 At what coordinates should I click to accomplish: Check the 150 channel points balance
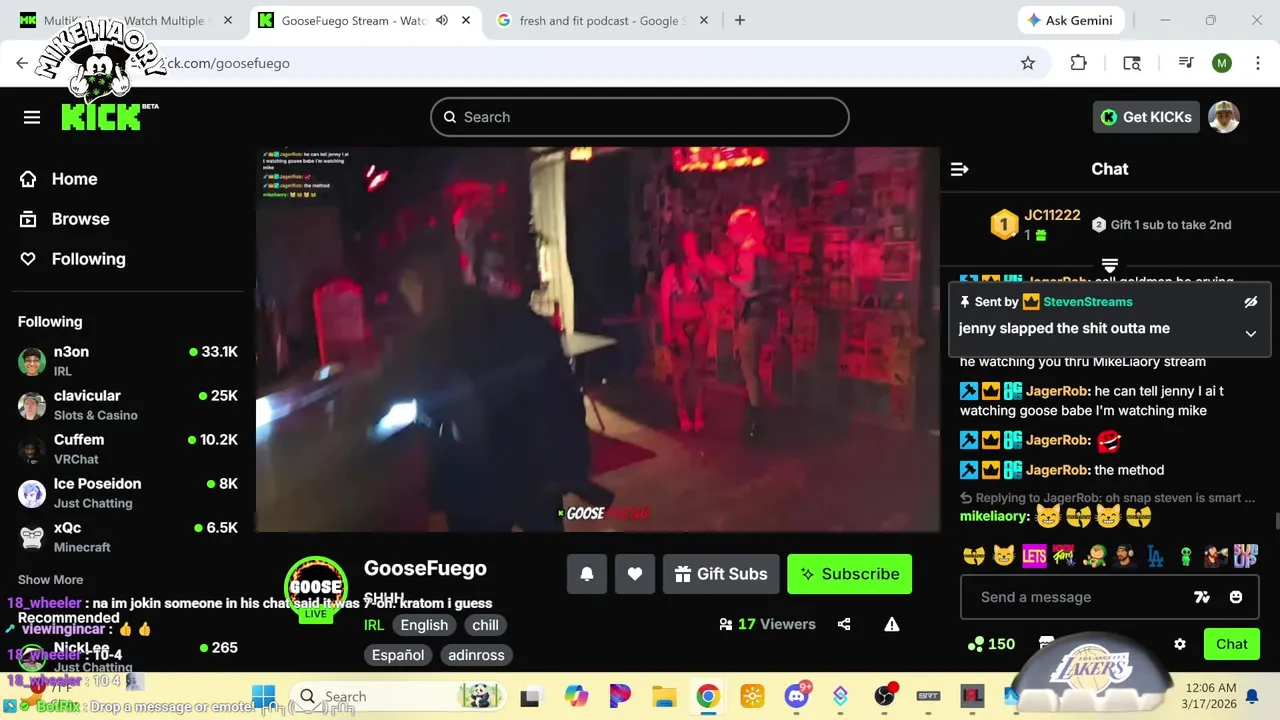991,644
